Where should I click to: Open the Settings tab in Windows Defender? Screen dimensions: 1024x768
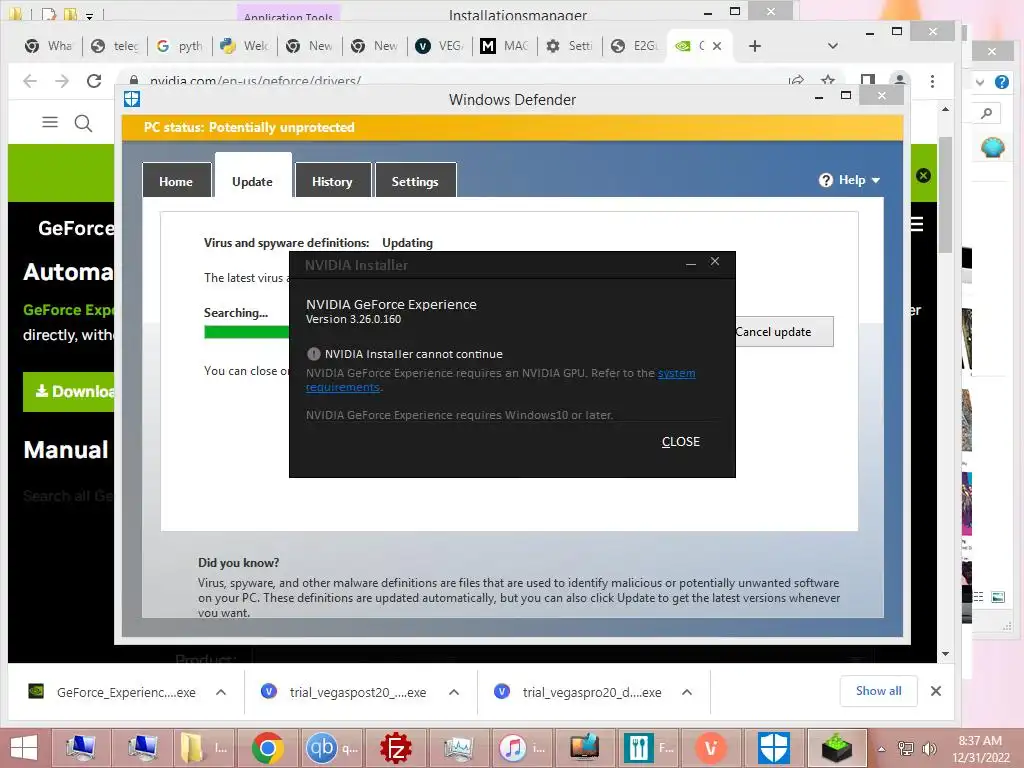point(415,181)
